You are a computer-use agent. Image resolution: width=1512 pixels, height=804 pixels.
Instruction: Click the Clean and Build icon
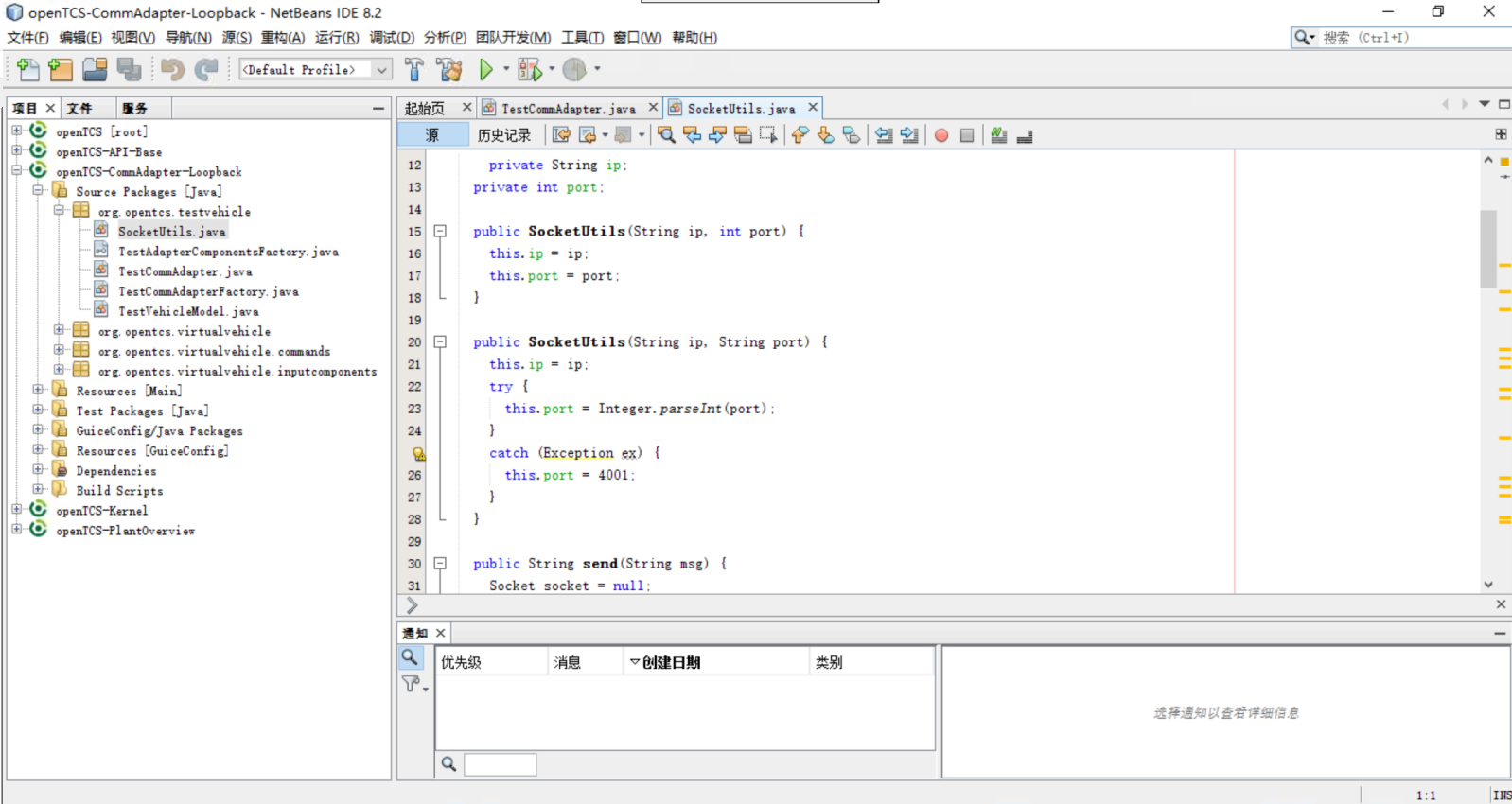pos(449,69)
